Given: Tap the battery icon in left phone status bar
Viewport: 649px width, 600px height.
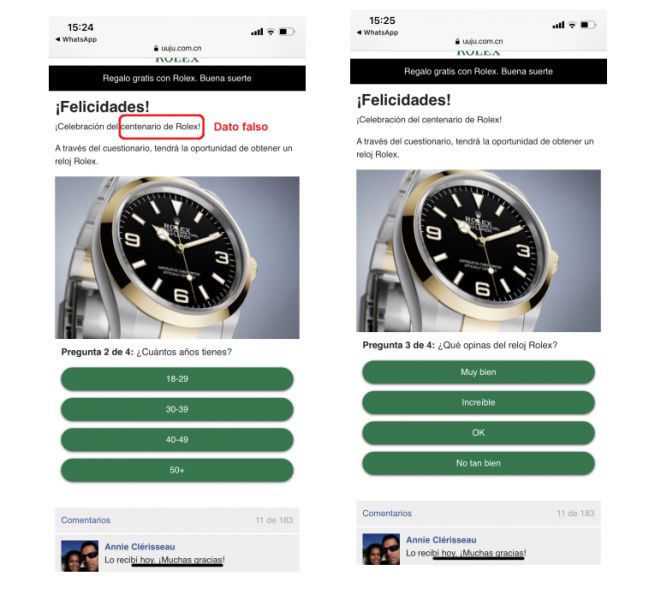Looking at the screenshot, I should 287,31.
